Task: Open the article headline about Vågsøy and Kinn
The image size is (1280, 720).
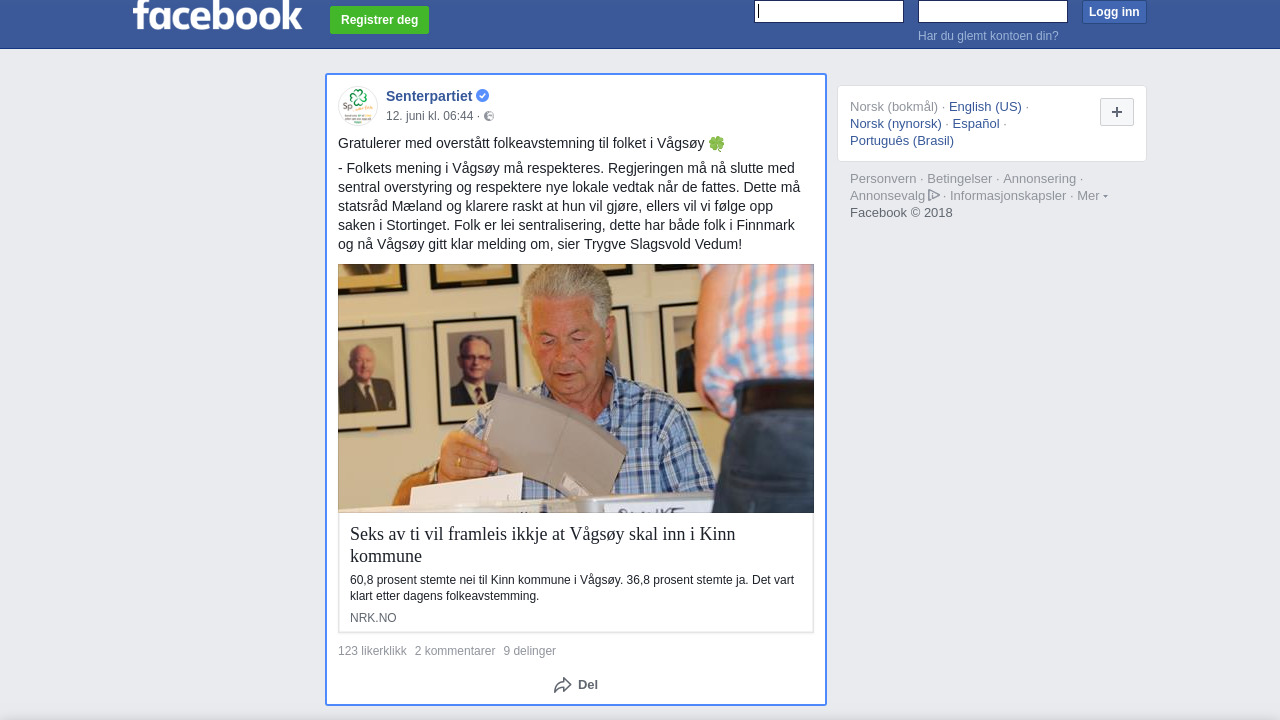Action: (x=543, y=545)
